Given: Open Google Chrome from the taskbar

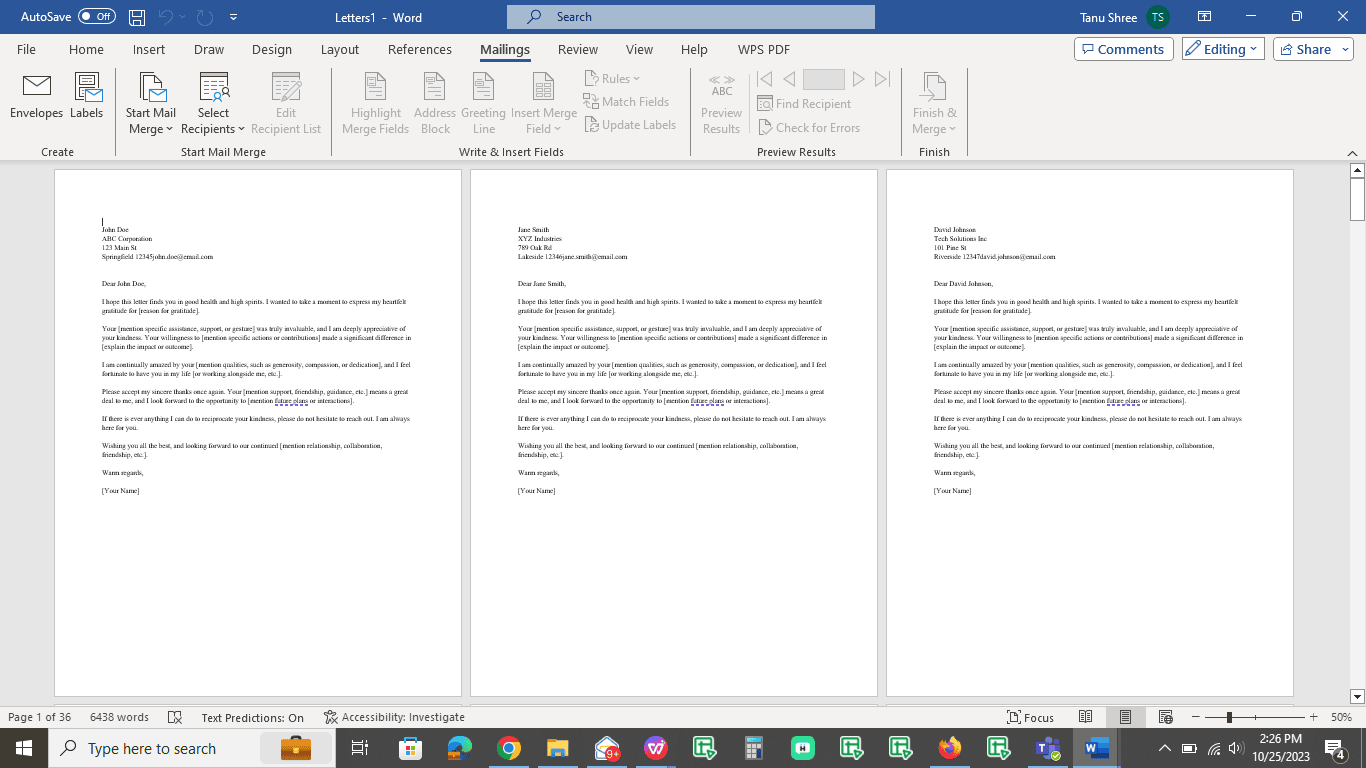Looking at the screenshot, I should (x=507, y=747).
